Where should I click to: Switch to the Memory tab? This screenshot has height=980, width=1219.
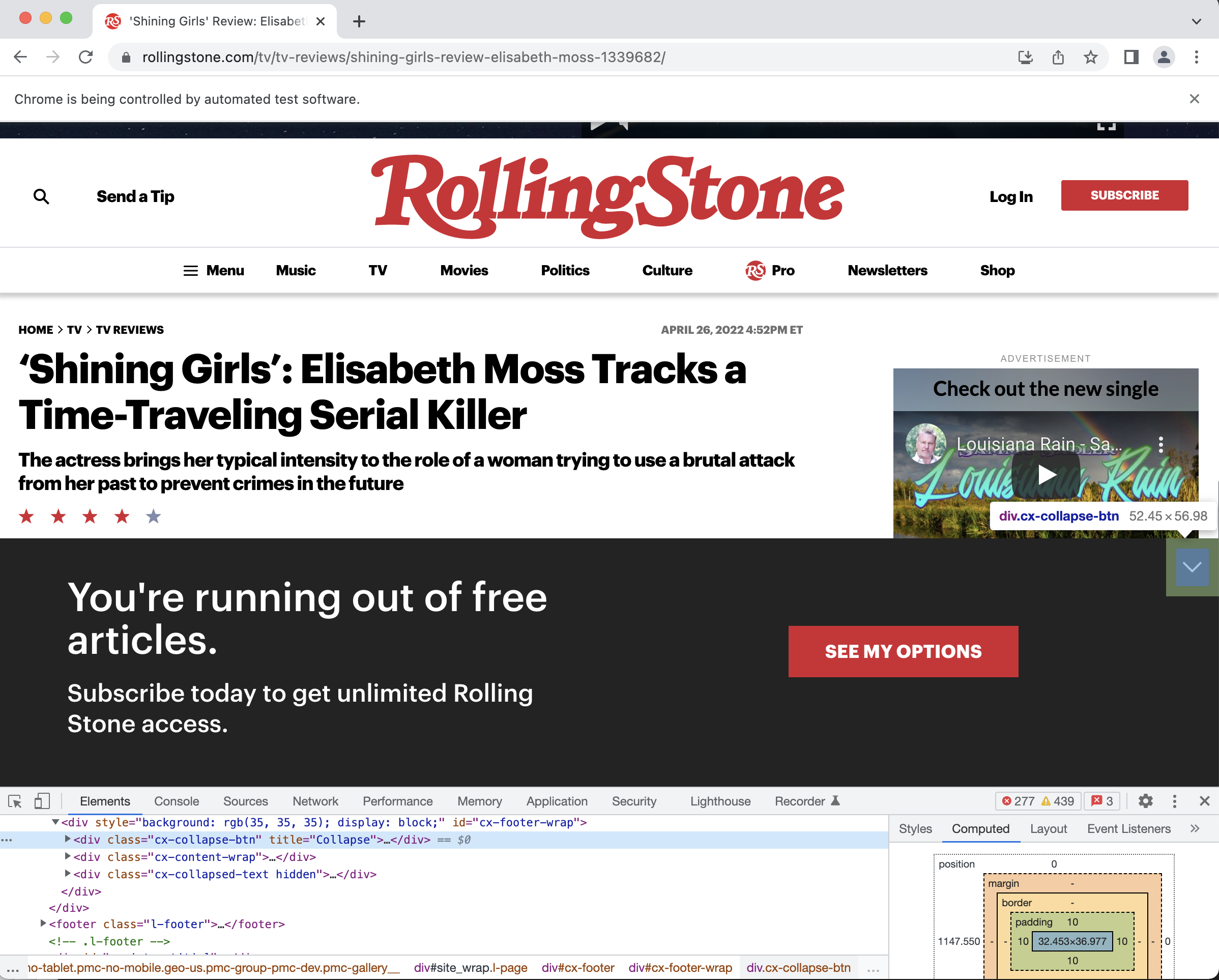pos(479,801)
